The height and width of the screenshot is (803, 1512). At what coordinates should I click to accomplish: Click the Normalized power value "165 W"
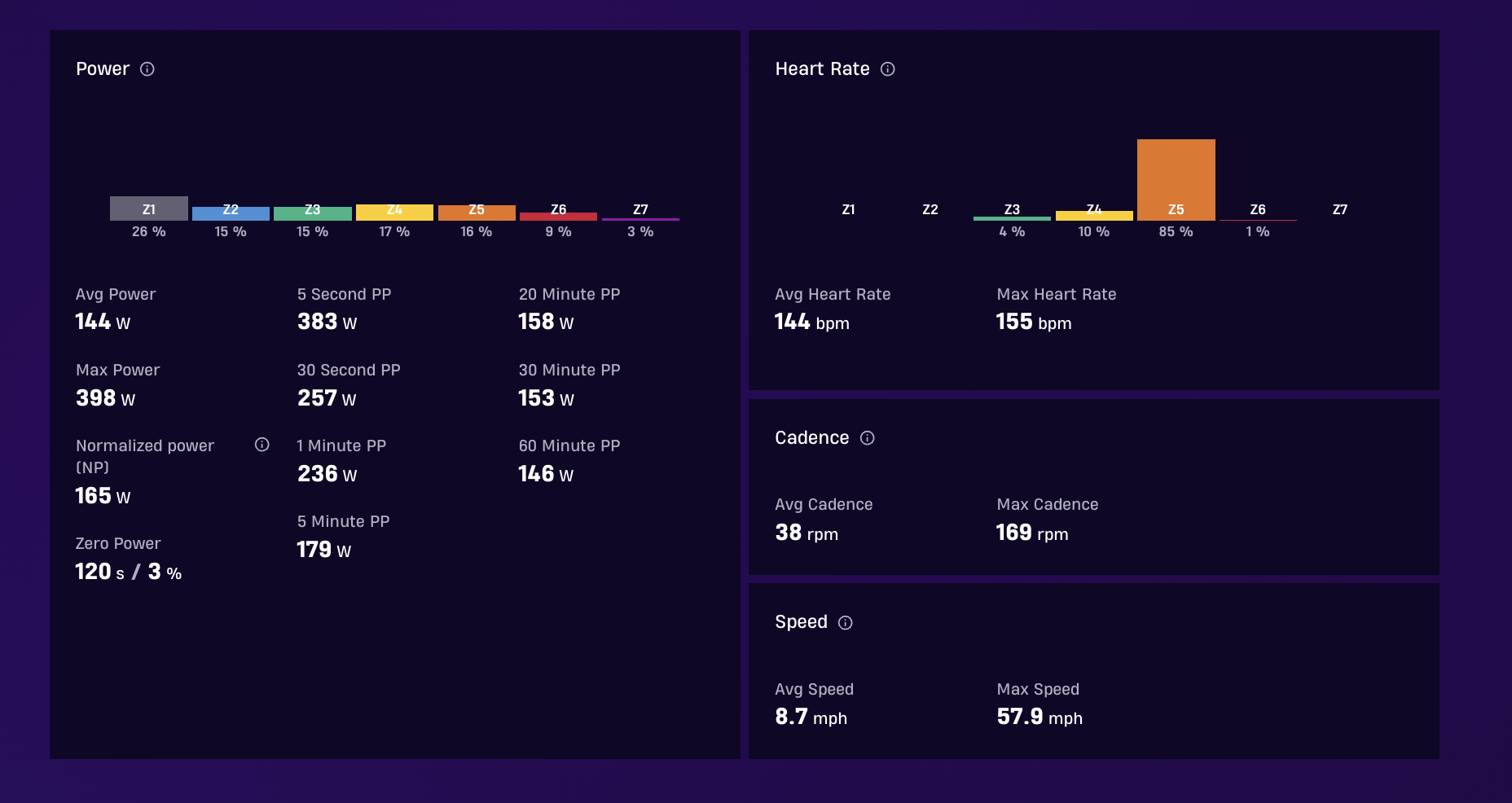tap(103, 496)
